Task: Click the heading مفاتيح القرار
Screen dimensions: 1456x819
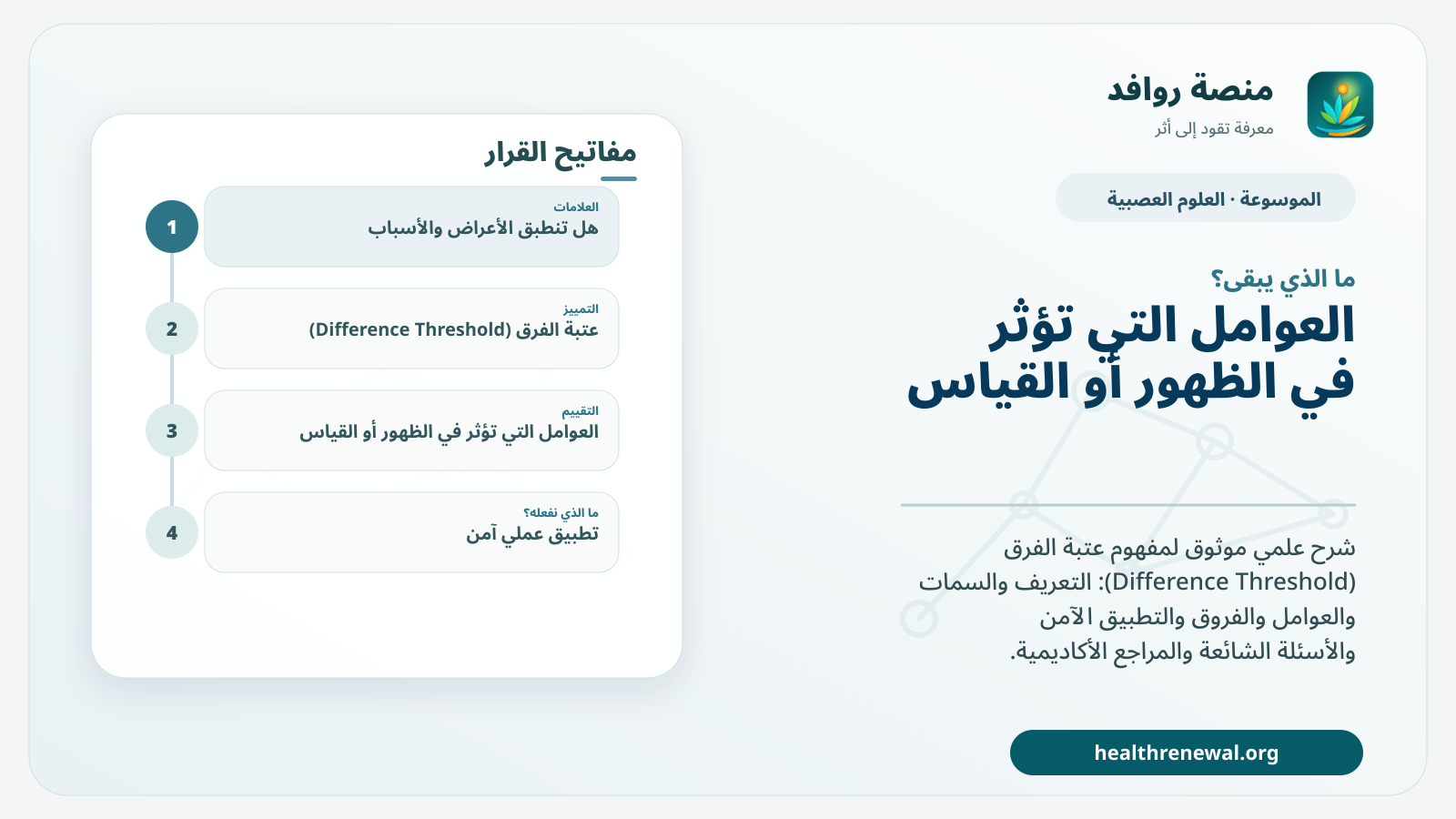Action: pos(560,152)
